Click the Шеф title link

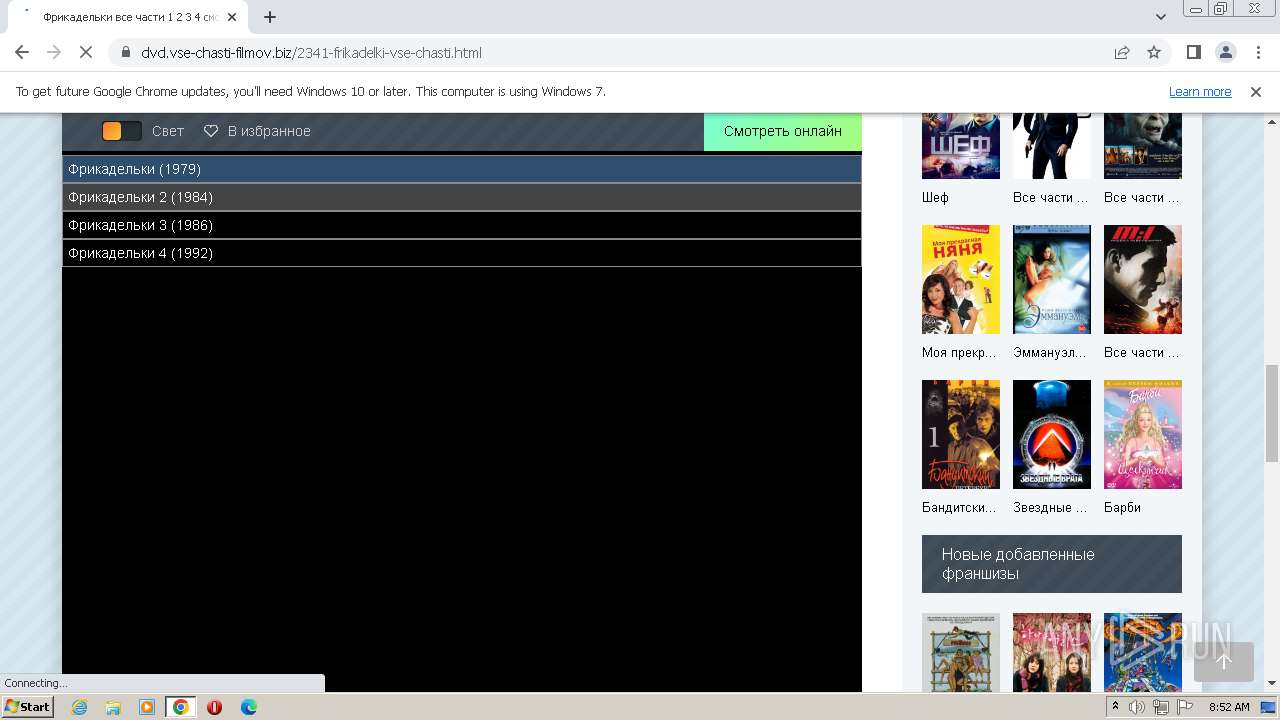click(x=935, y=198)
